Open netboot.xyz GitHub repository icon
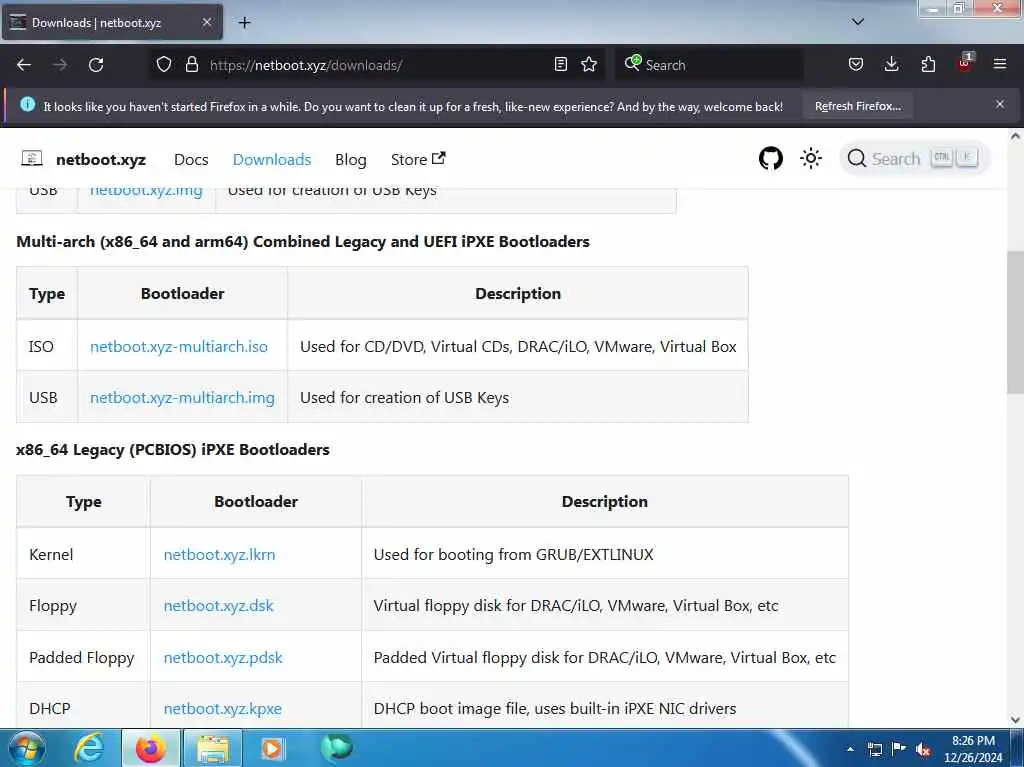 point(771,158)
